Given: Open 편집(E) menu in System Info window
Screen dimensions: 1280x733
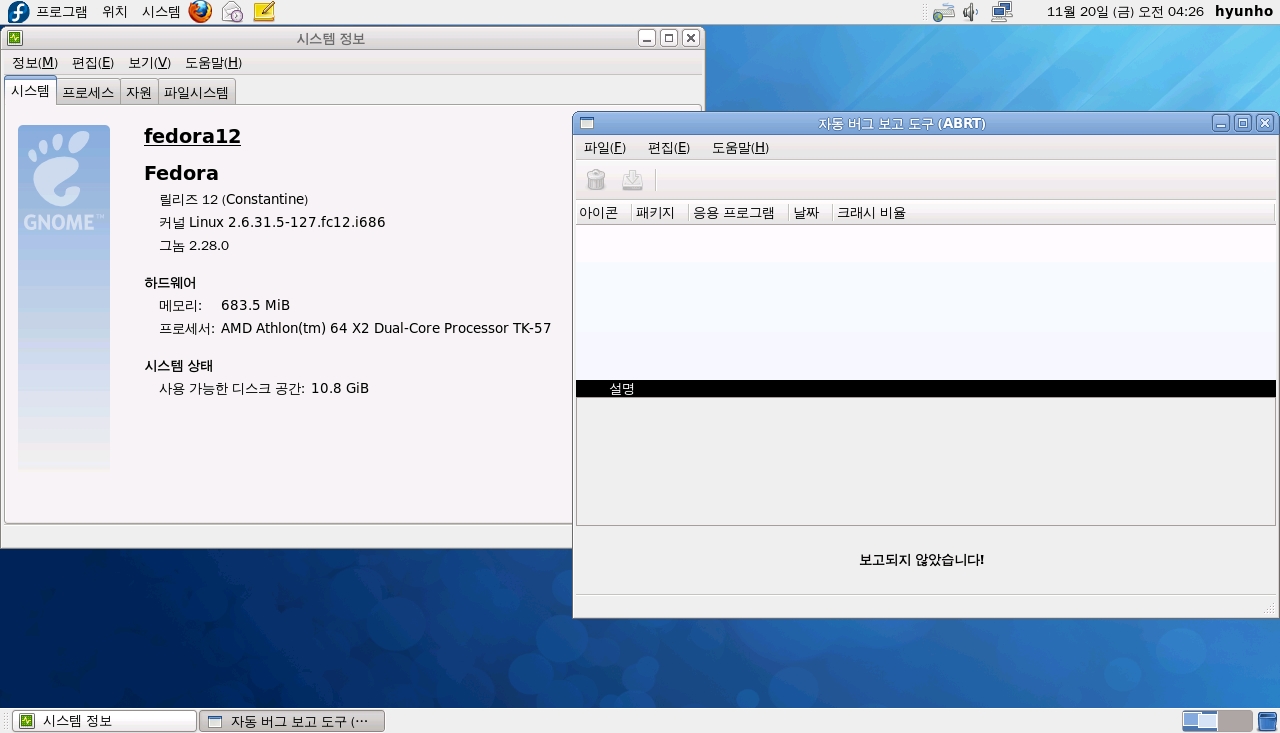Looking at the screenshot, I should click(93, 63).
